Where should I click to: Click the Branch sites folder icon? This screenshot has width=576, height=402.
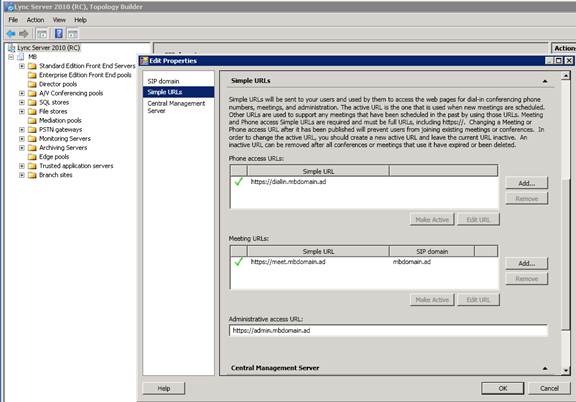[x=32, y=175]
